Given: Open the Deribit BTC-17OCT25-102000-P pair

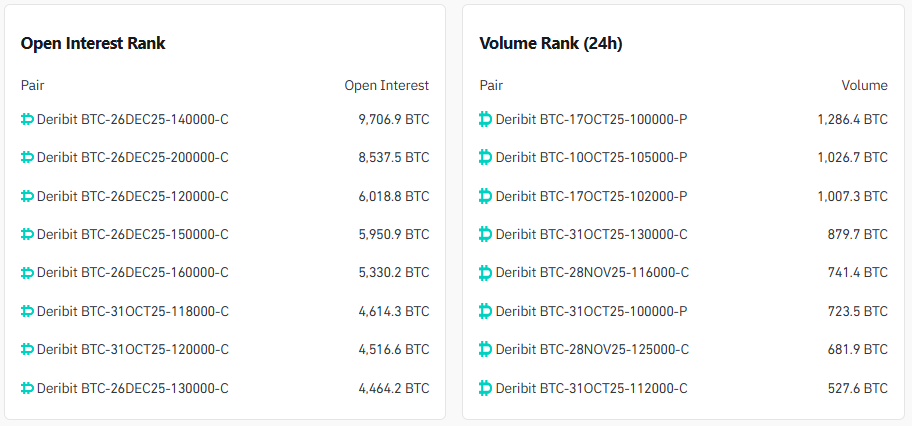Looking at the screenshot, I should [x=591, y=197].
